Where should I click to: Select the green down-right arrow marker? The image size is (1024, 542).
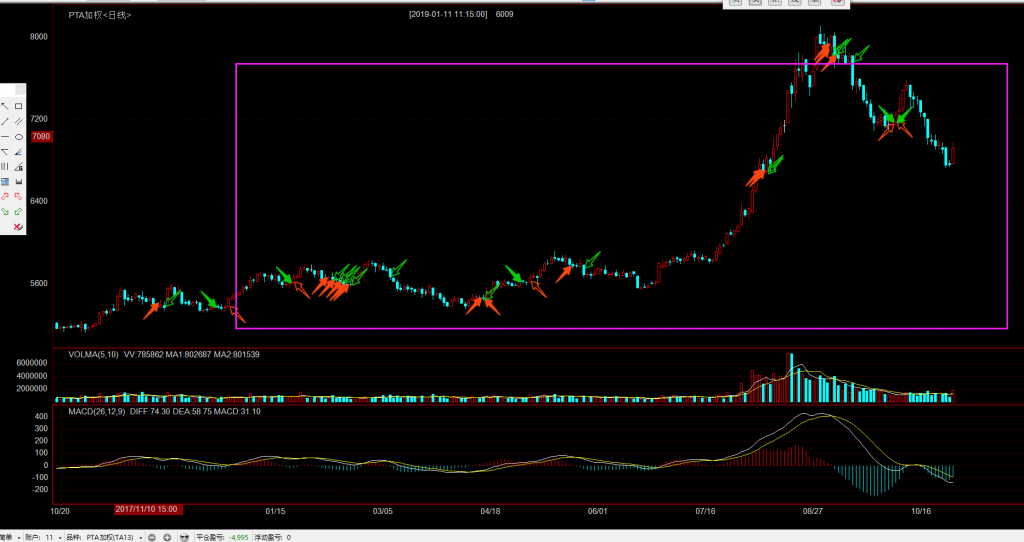point(5,212)
